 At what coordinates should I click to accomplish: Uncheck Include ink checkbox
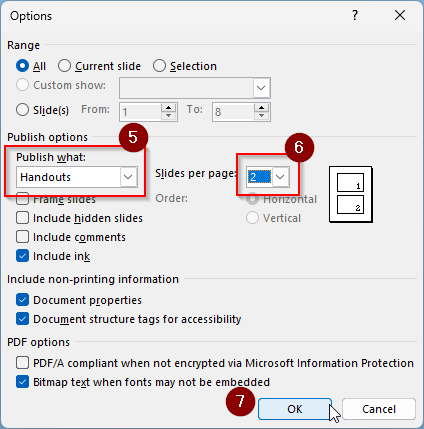[22, 256]
